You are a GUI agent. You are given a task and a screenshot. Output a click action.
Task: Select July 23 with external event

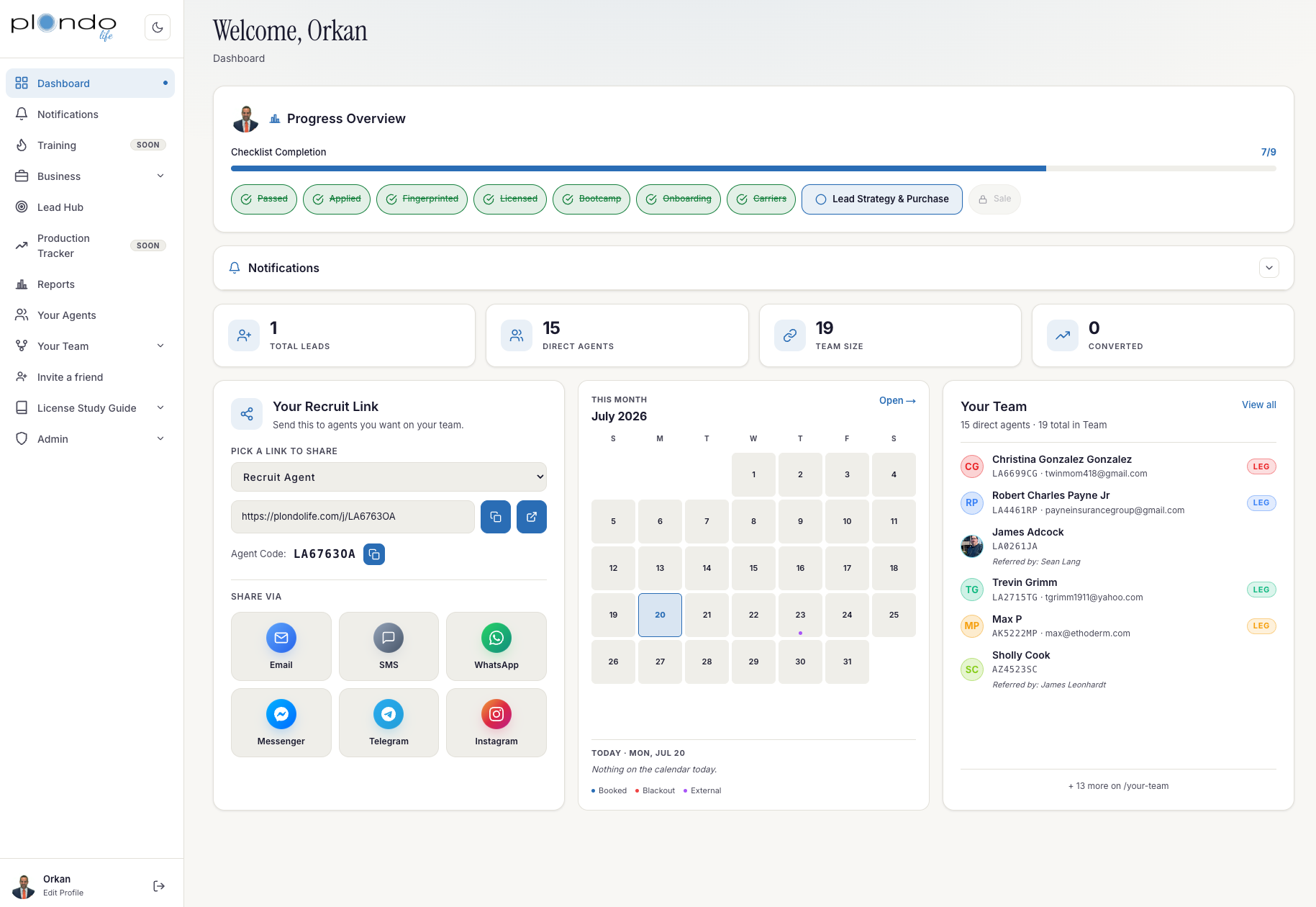click(x=800, y=615)
